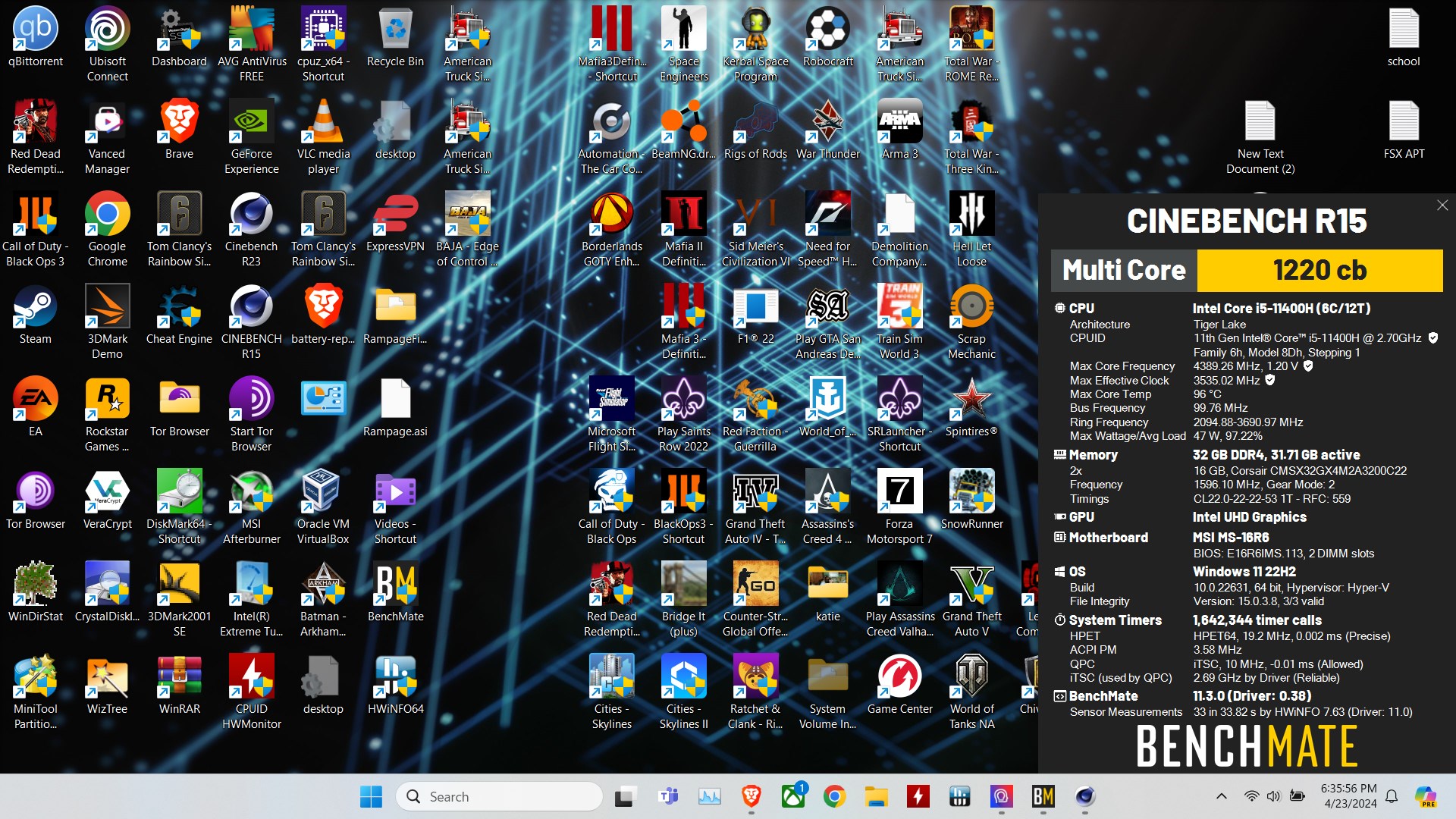
Task: Open WinRAR desktop icon
Action: 179,686
